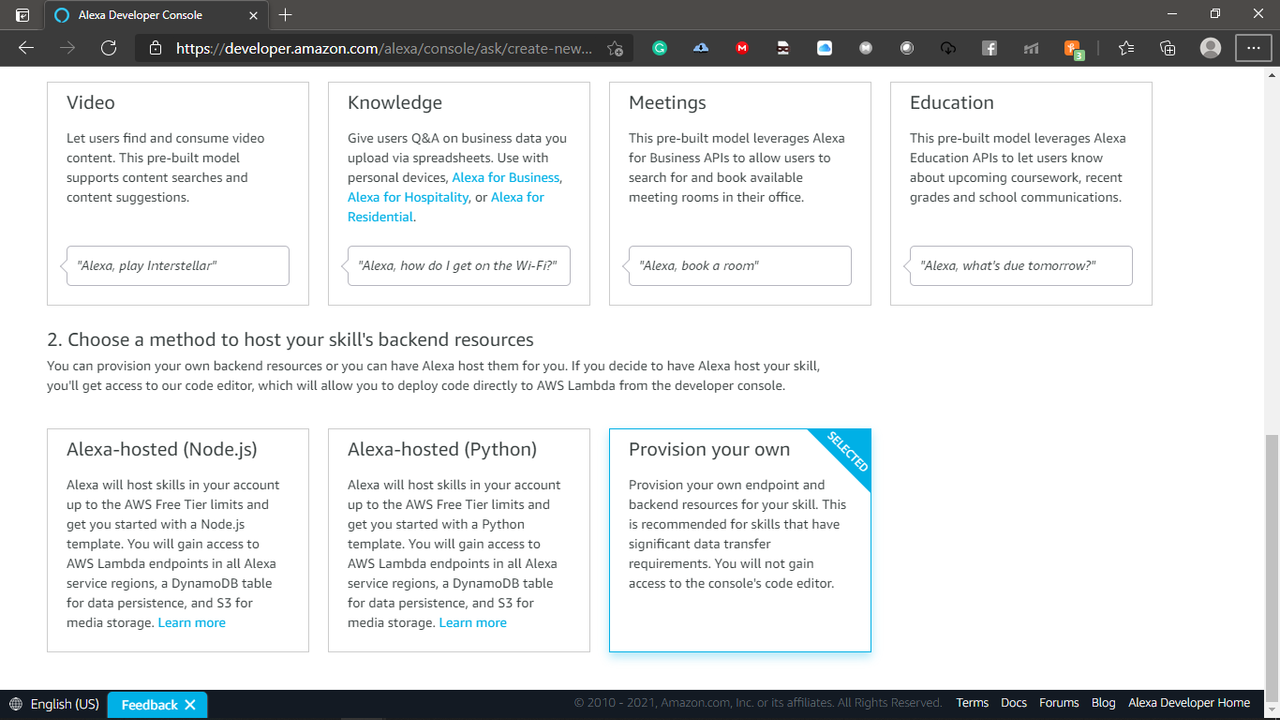This screenshot has height=720, width=1280.
Task: Choose the Education pre-built model card
Action: click(1021, 193)
